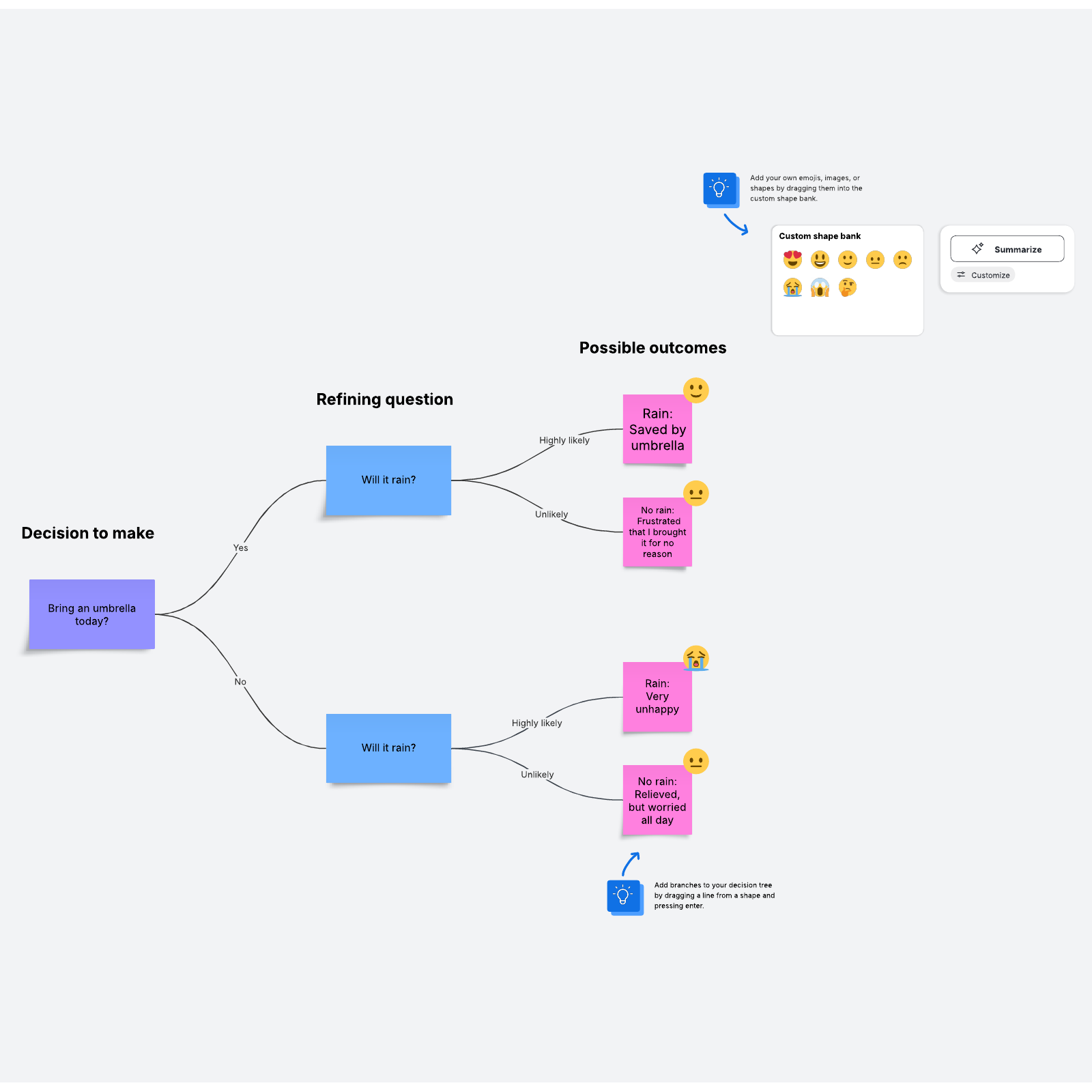Select the pink 'Rain: Saved by umbrella' note
Screen dimensions: 1092x1092
(657, 430)
